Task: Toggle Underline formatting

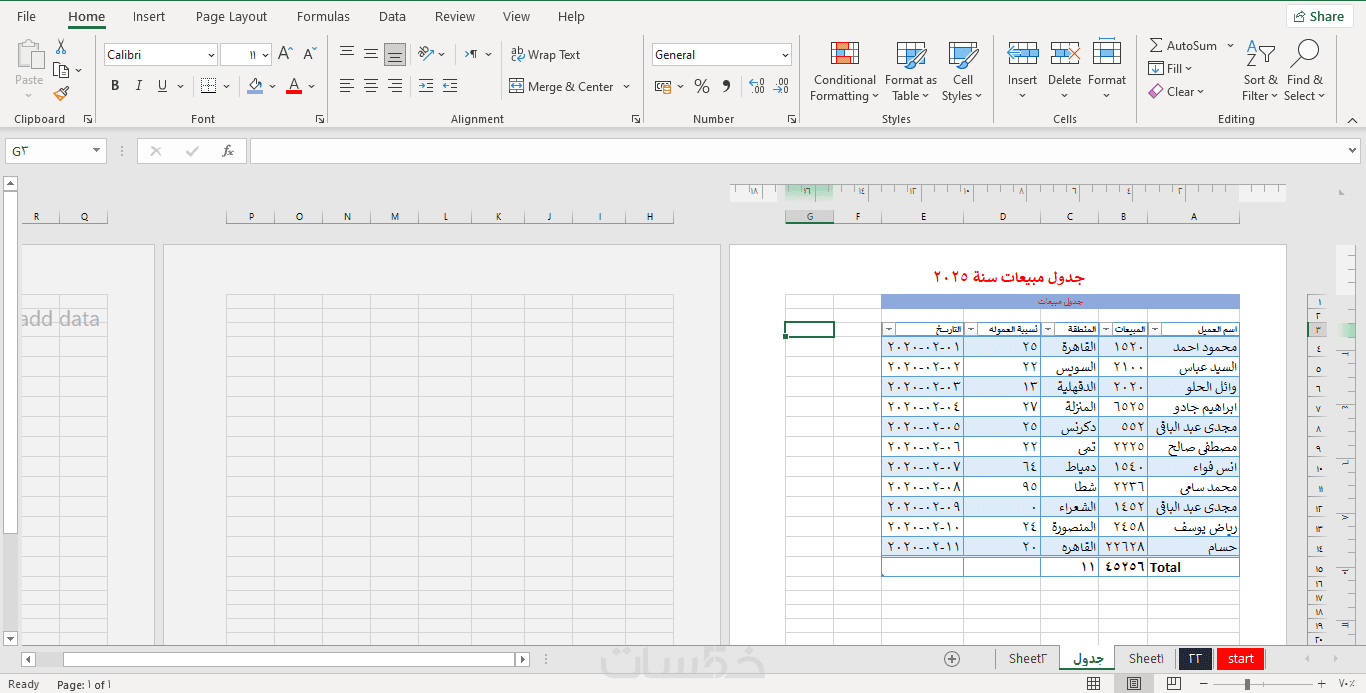Action: pyautogui.click(x=162, y=86)
